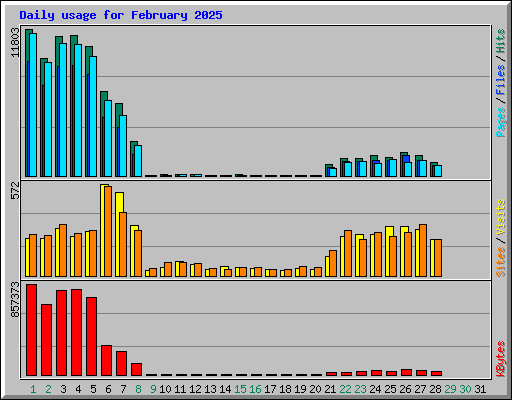Click the Visits legend label
This screenshot has height=400, width=512.
tap(501, 217)
